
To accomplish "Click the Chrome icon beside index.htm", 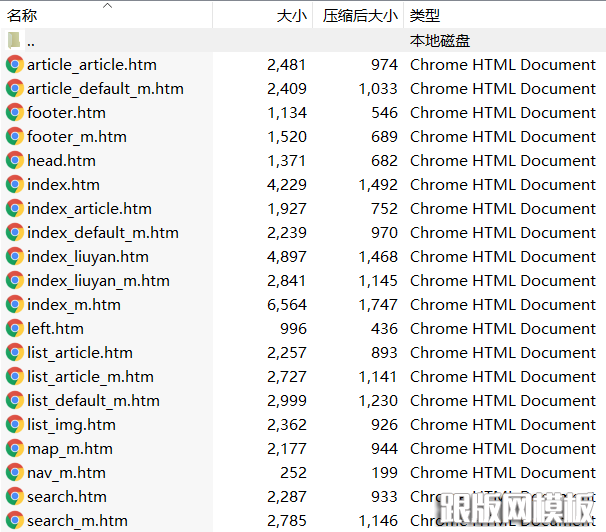I will pyautogui.click(x=15, y=184).
